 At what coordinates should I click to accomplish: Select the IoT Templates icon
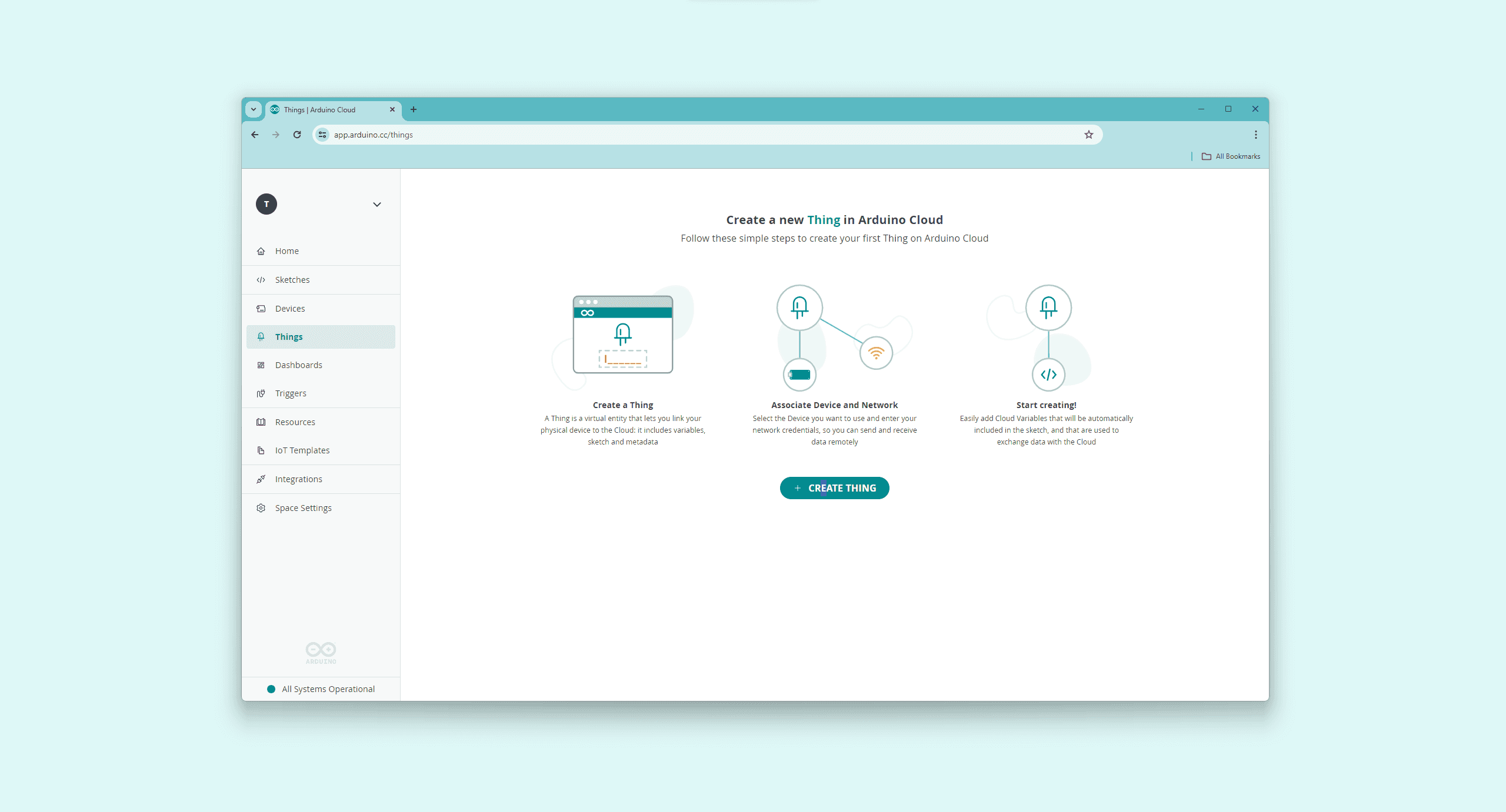pyautogui.click(x=261, y=450)
